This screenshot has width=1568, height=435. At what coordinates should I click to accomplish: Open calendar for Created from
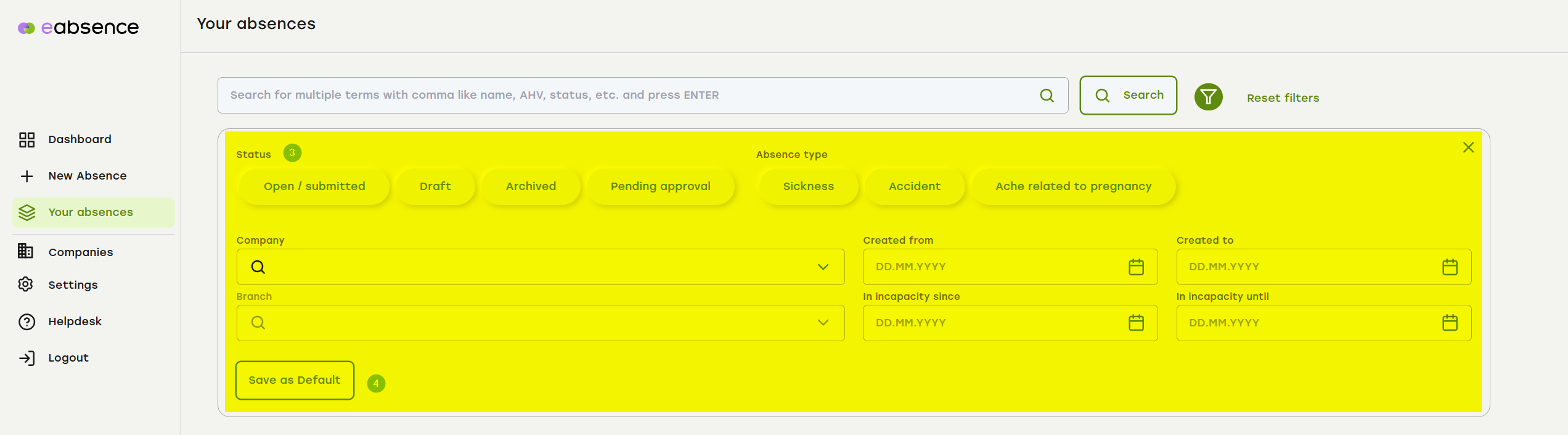pyautogui.click(x=1136, y=267)
